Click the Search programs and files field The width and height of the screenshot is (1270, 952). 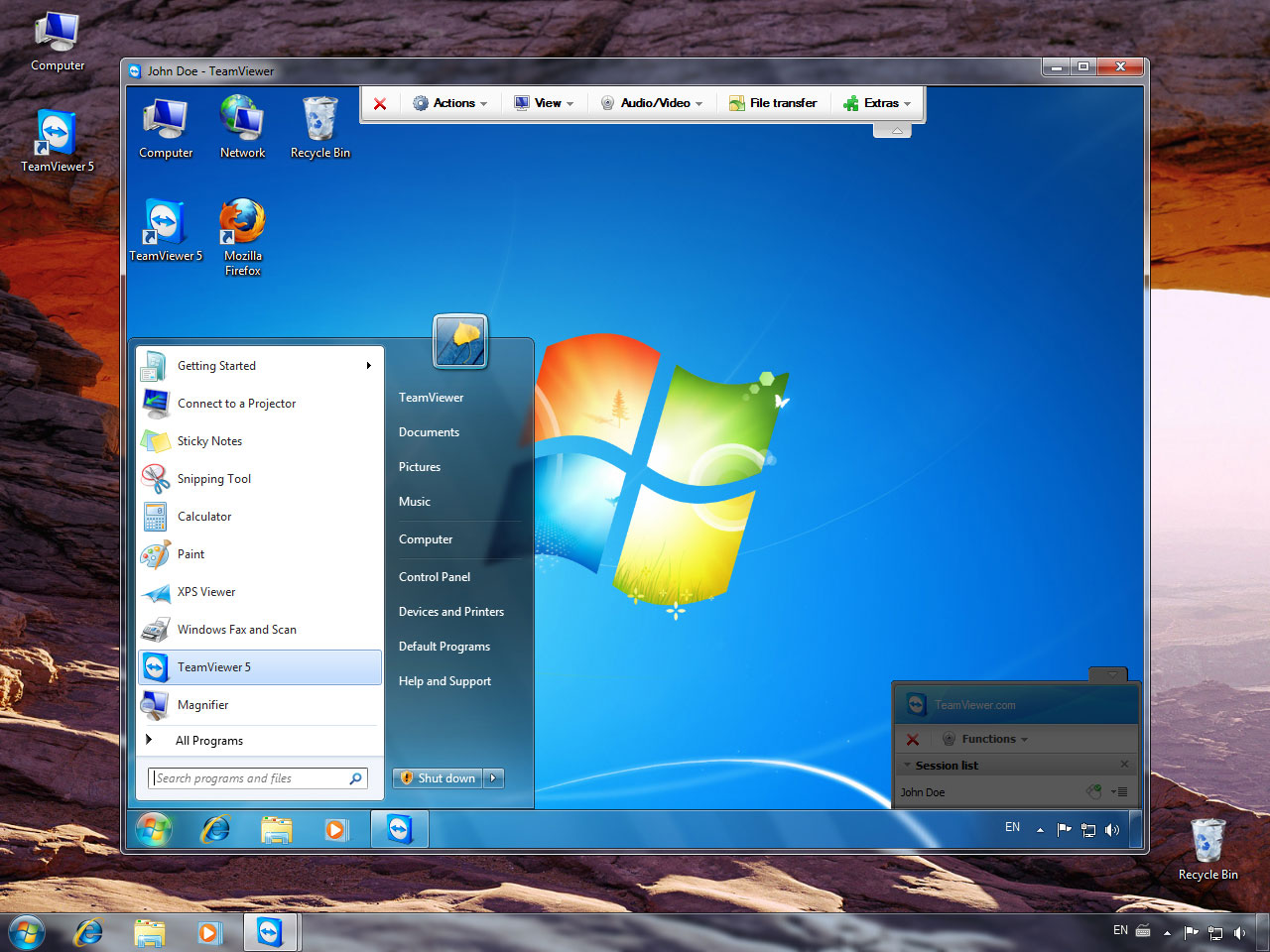pos(250,778)
